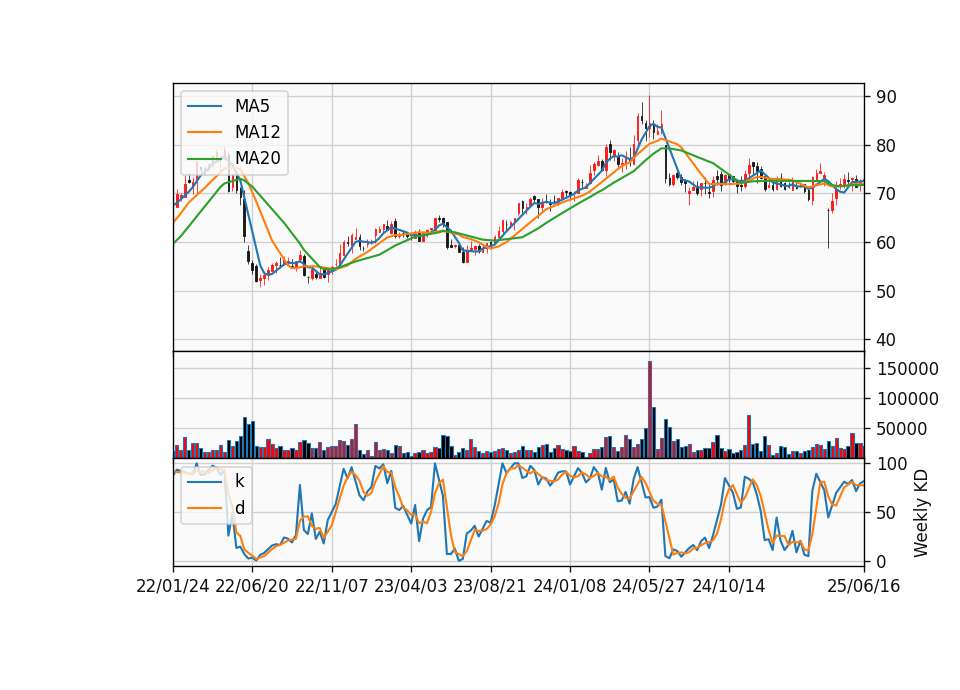The width and height of the screenshot is (960, 690).
Task: Click the 24/01/08 date tick label
Action: pyautogui.click(x=569, y=587)
